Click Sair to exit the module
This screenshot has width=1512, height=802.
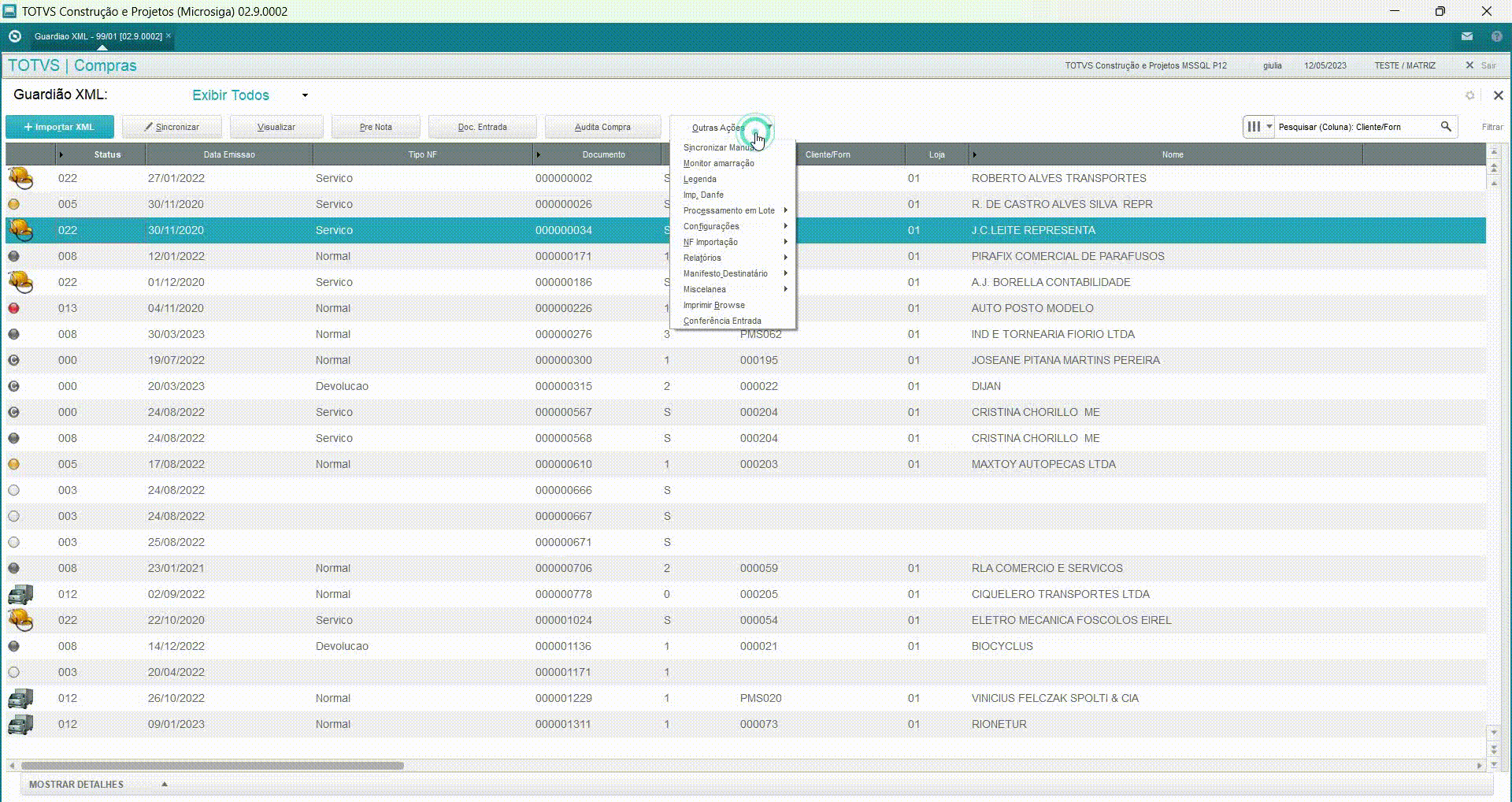click(x=1481, y=65)
